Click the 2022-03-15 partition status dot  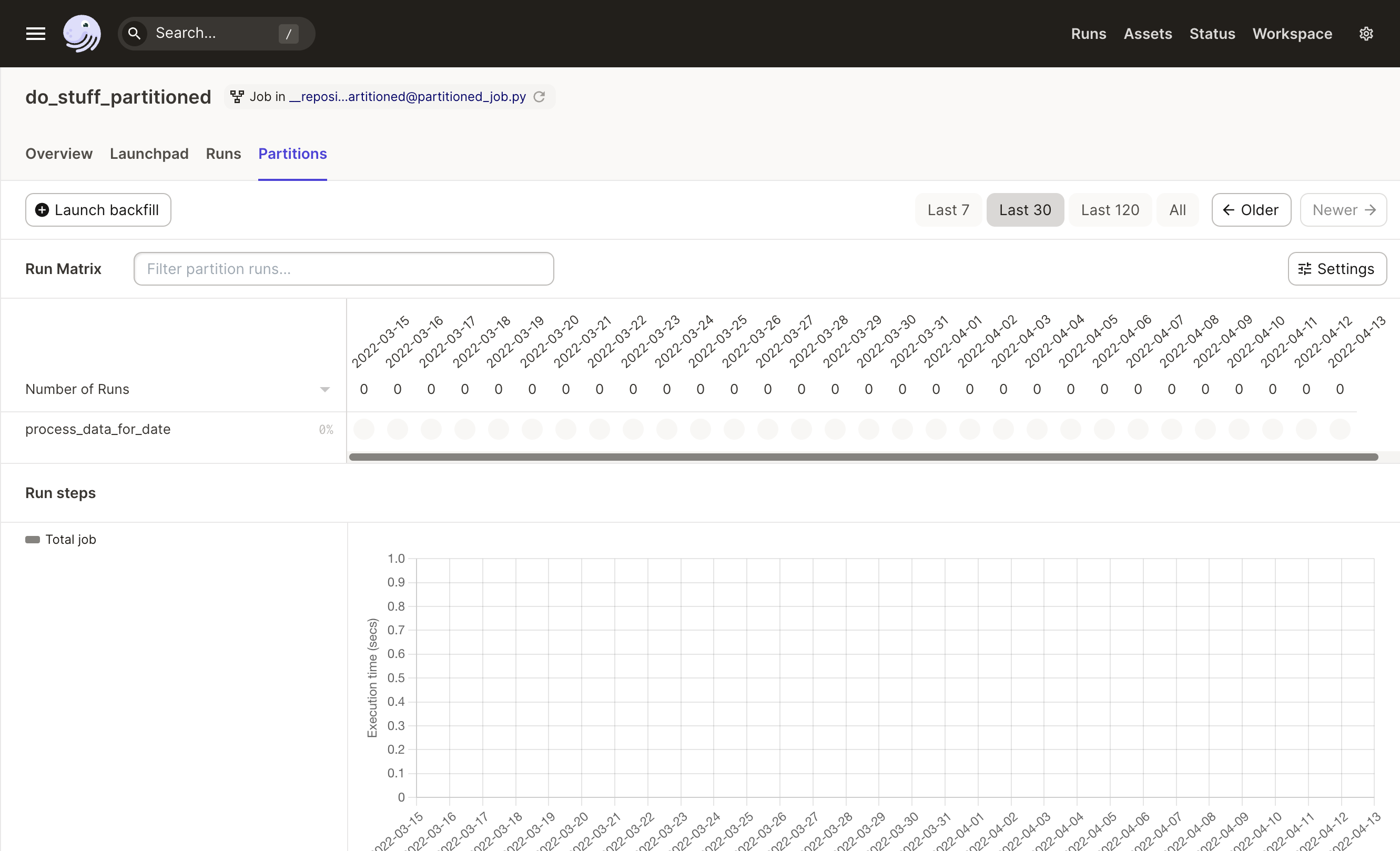coord(363,429)
